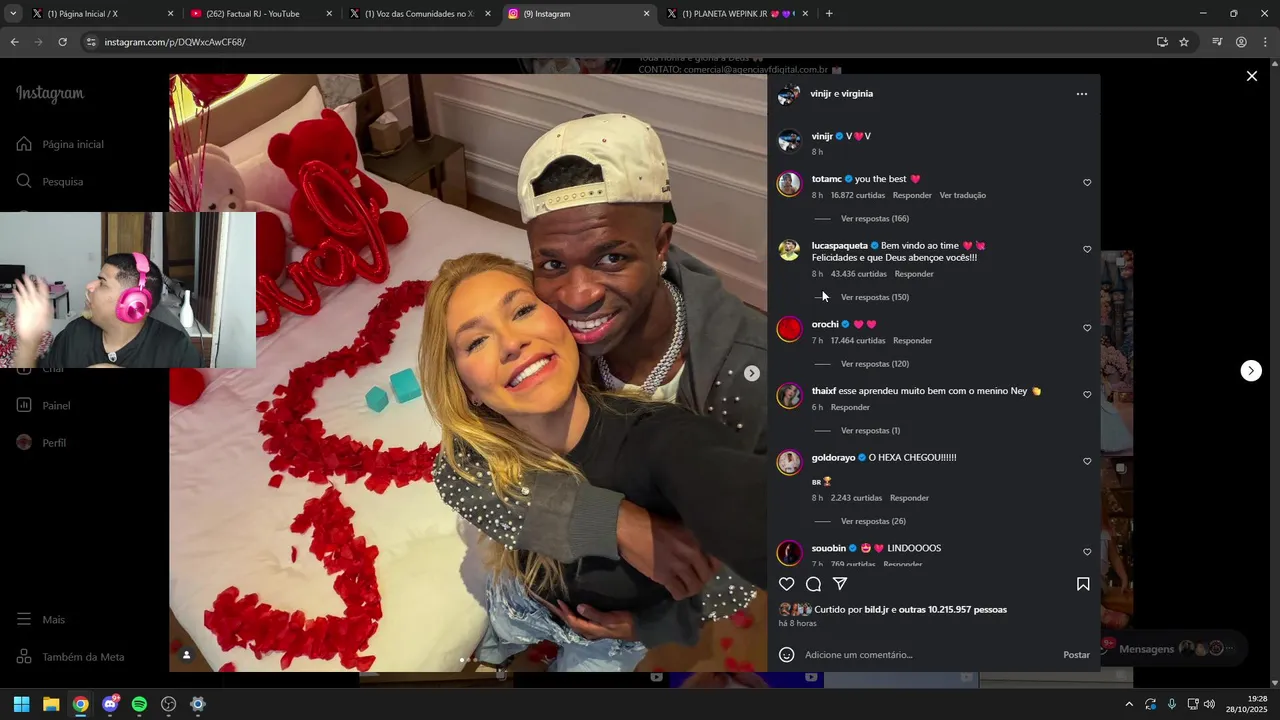
Task: Open the comment bubble icon under the post
Action: click(x=814, y=584)
